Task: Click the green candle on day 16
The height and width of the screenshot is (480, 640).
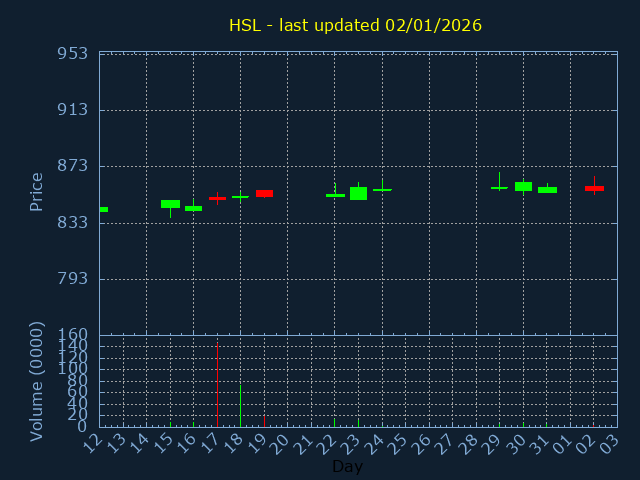Action: 193,208
